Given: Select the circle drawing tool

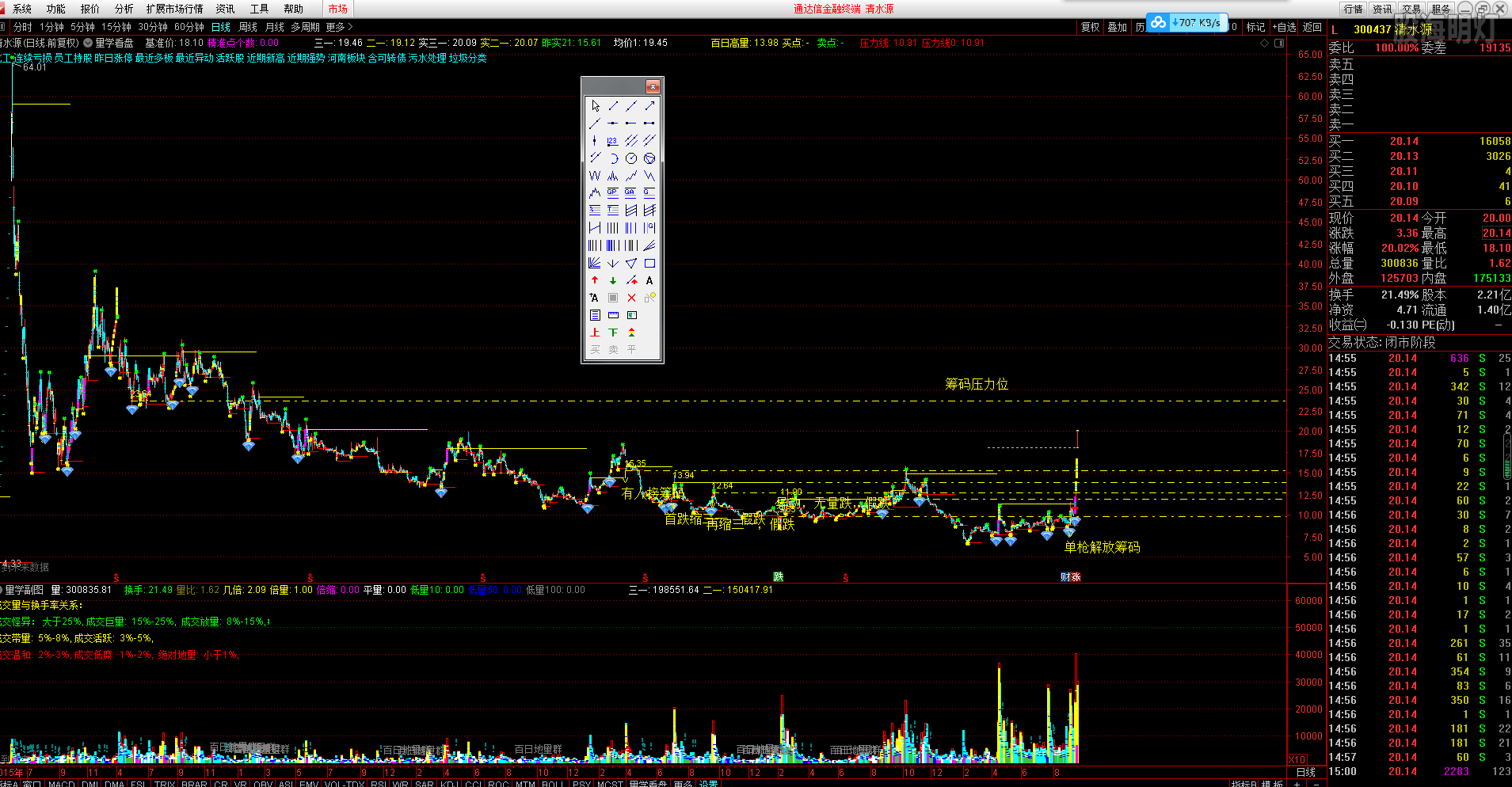Looking at the screenshot, I should pyautogui.click(x=631, y=158).
